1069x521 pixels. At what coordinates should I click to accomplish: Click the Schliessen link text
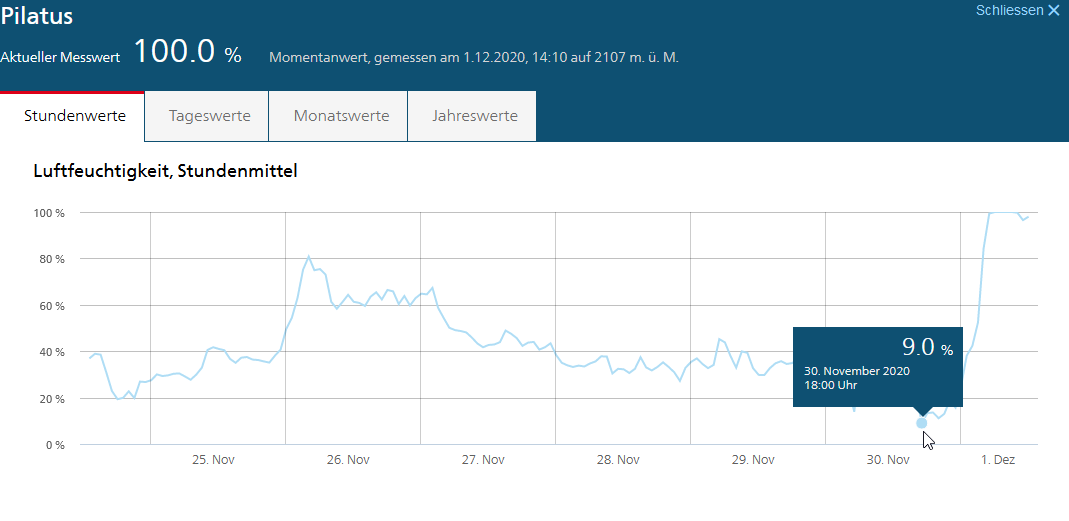(1009, 11)
